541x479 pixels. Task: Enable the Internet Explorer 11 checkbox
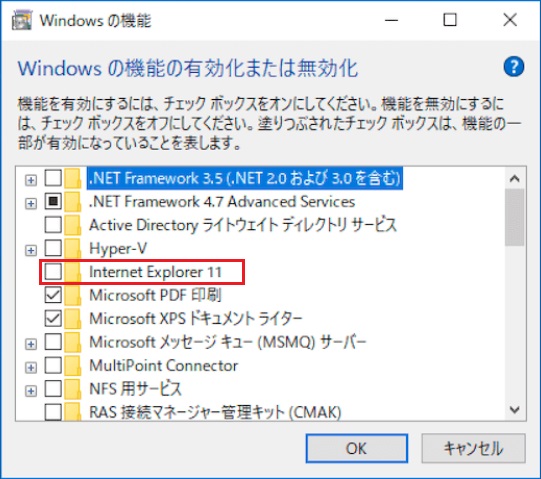point(53,272)
